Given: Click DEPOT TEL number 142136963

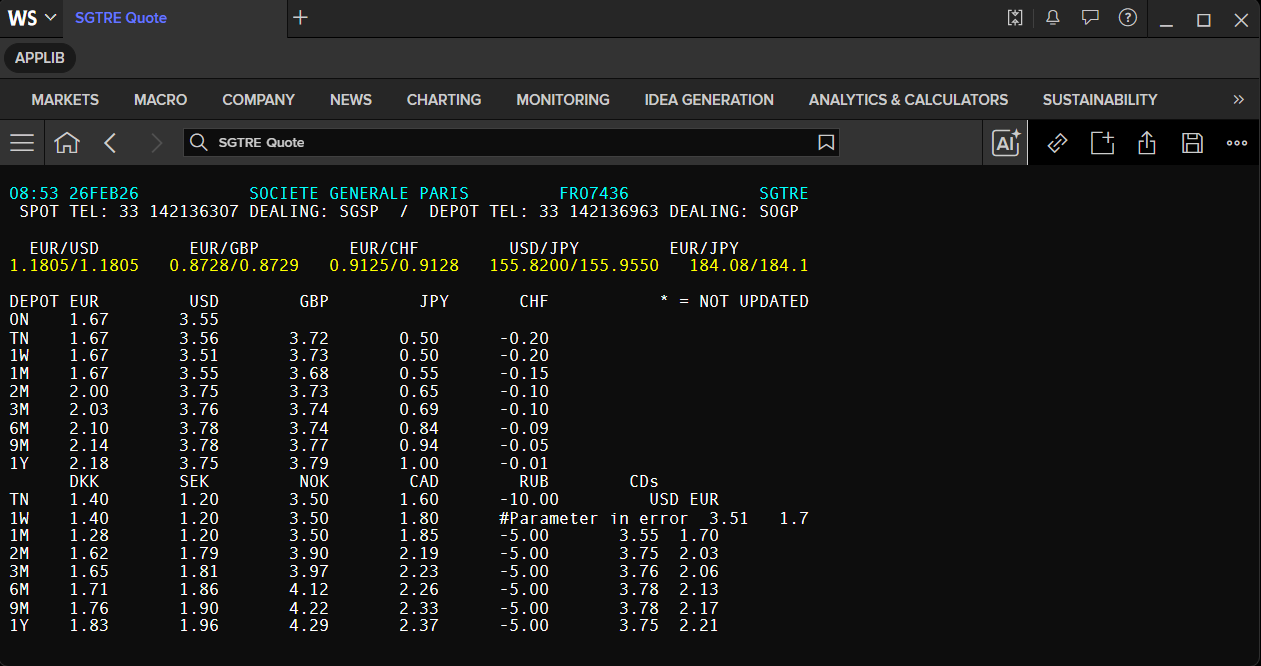Looking at the screenshot, I should tap(614, 212).
